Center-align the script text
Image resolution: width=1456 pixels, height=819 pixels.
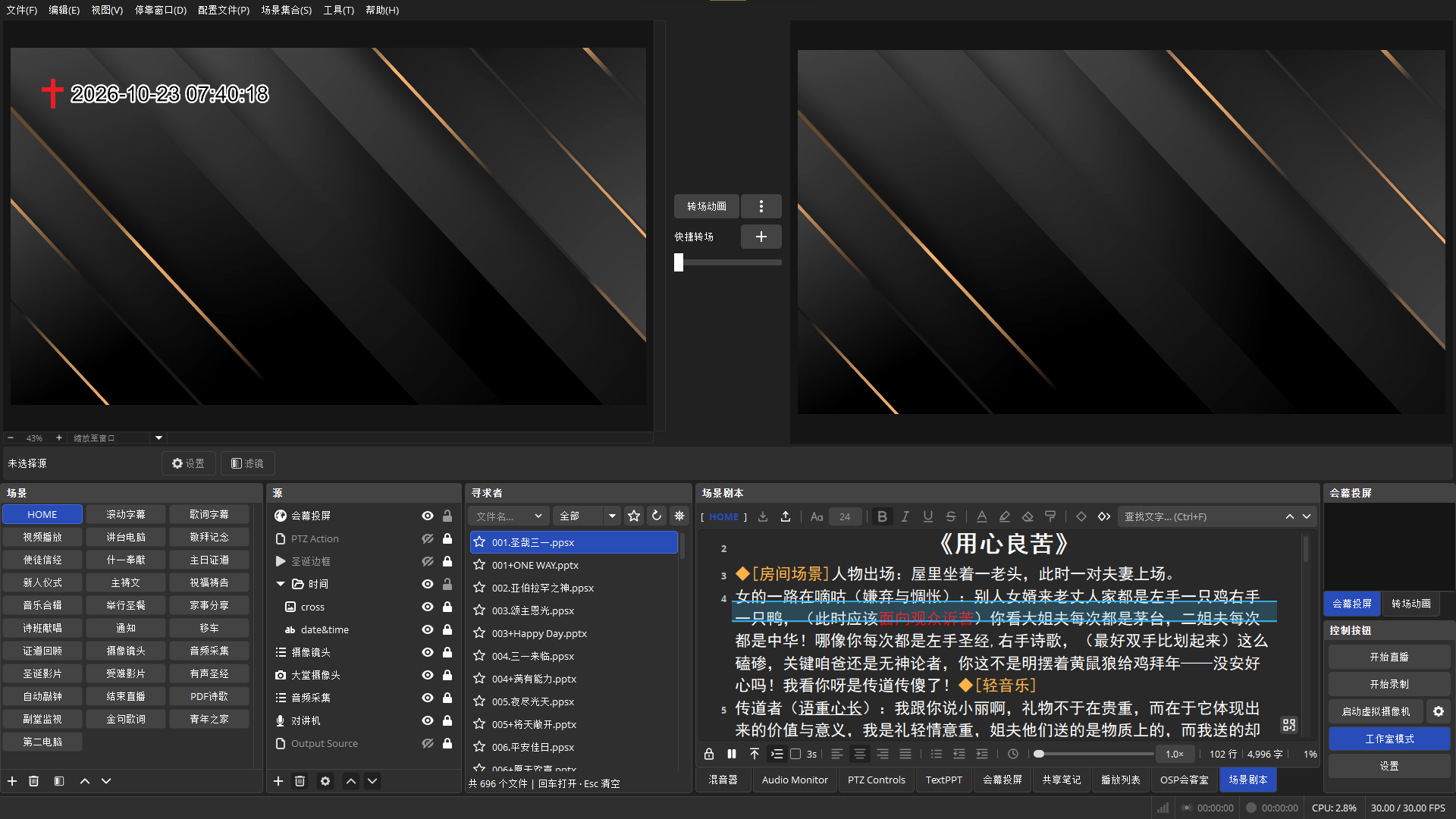pos(859,754)
